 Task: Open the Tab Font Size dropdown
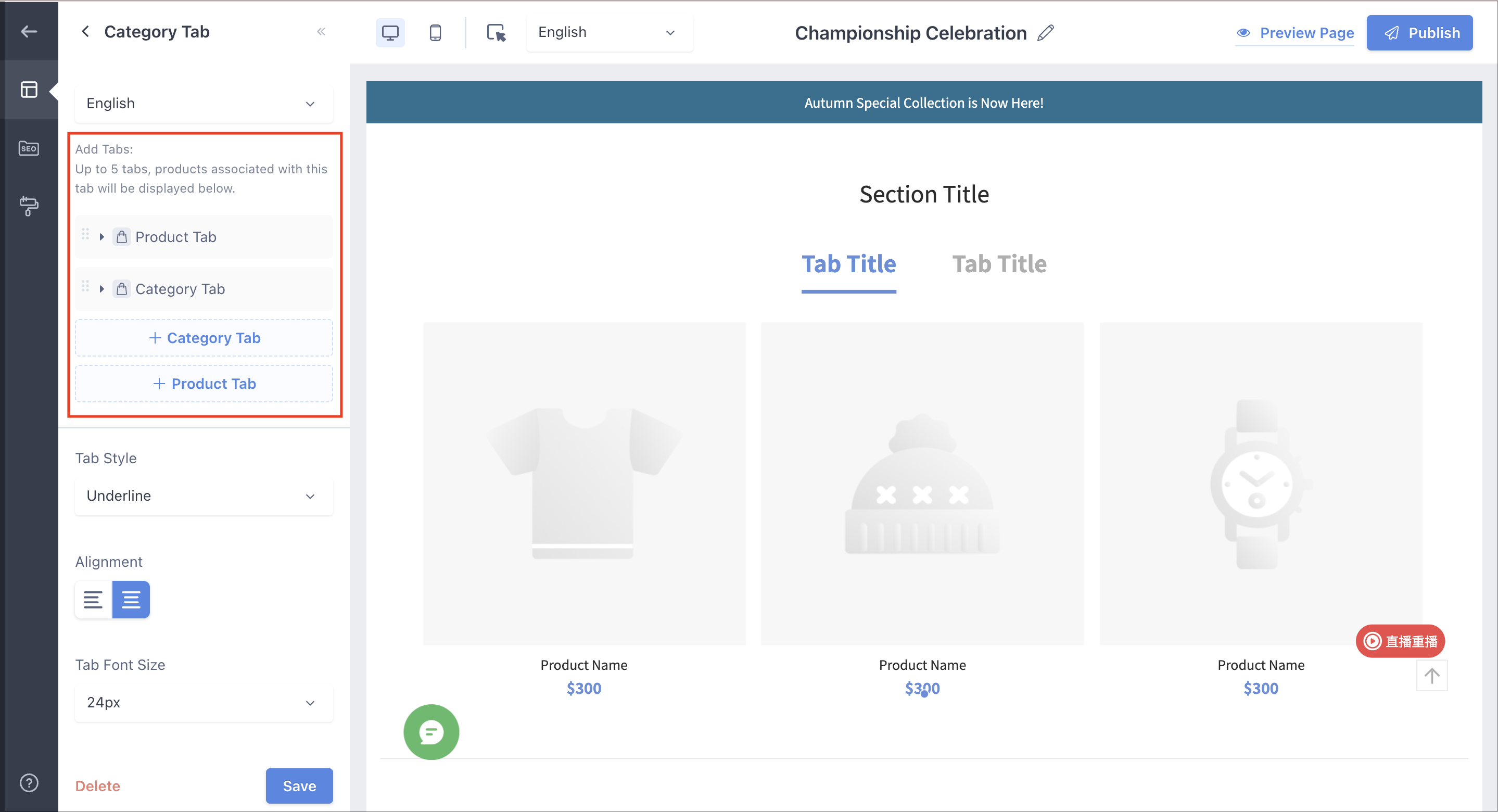tap(204, 703)
